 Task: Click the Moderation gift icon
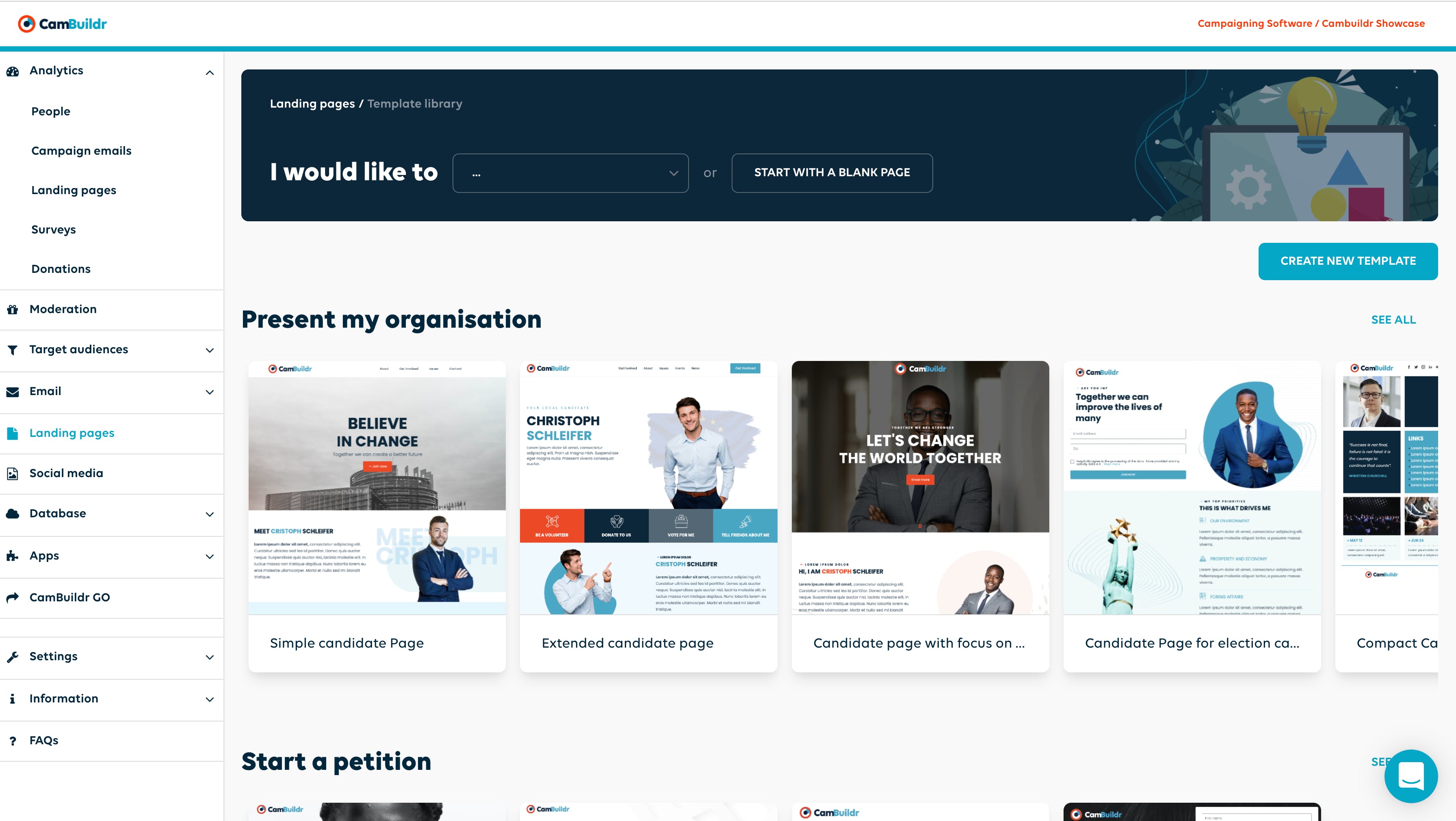(13, 309)
